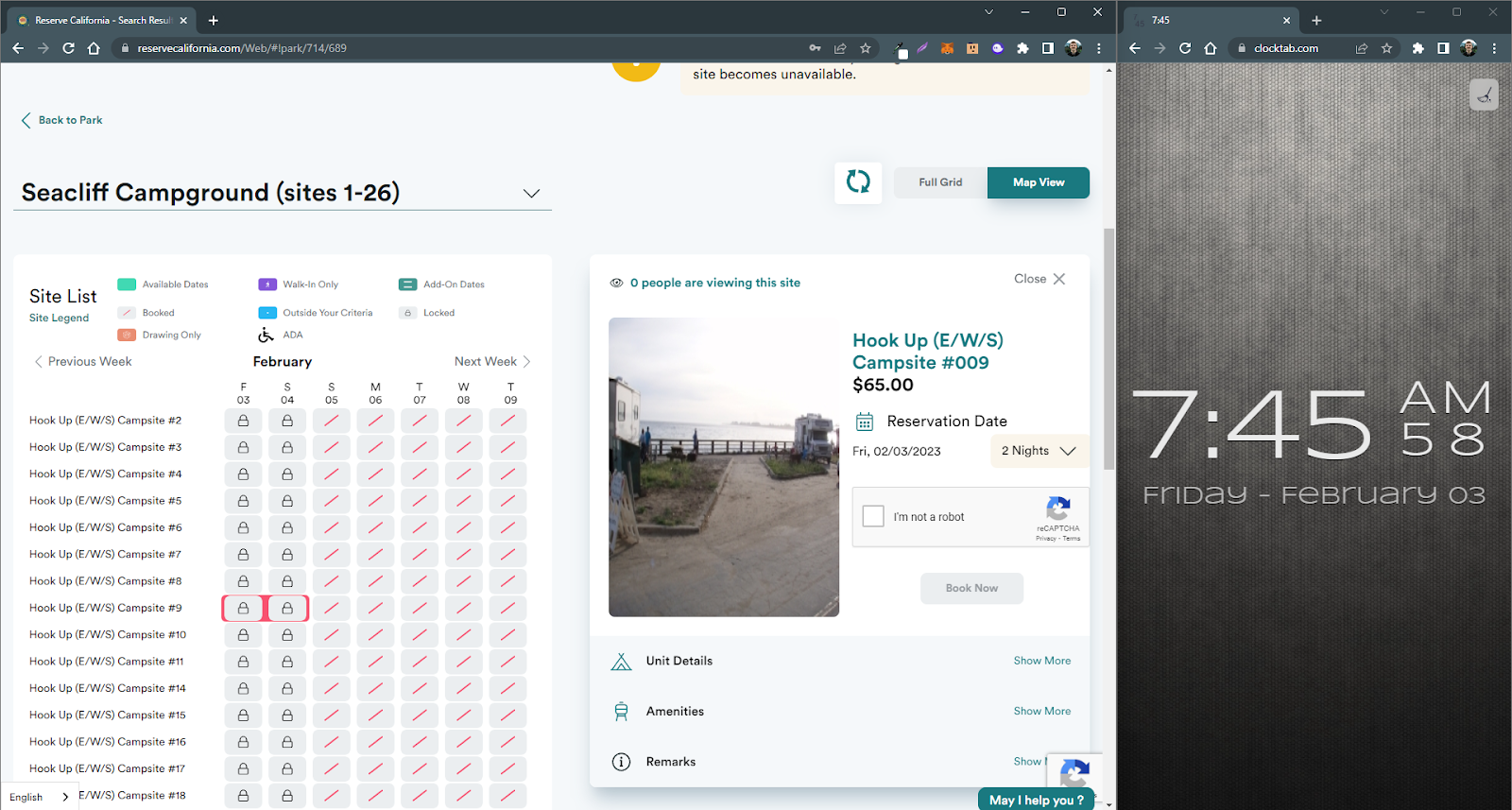Click the eye icon beside the people viewing text
The height and width of the screenshot is (810, 1512).
coord(616,283)
